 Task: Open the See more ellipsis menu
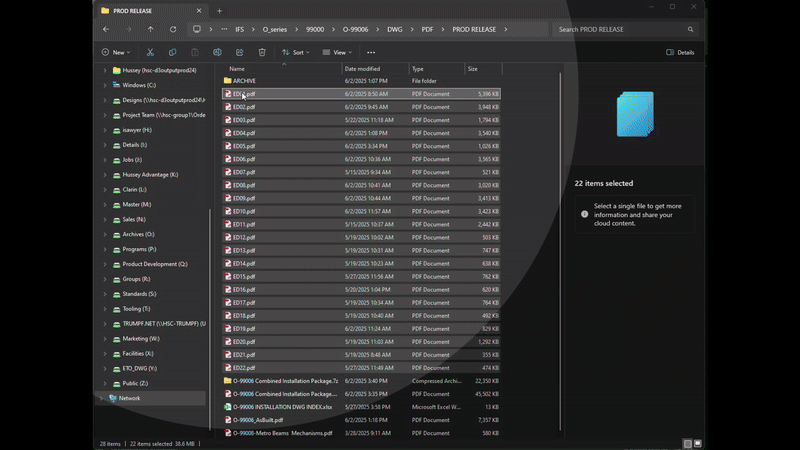click(x=371, y=52)
